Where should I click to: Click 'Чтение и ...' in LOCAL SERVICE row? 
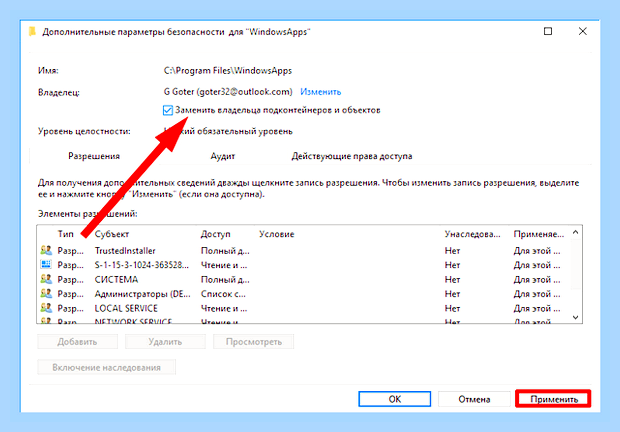point(224,308)
